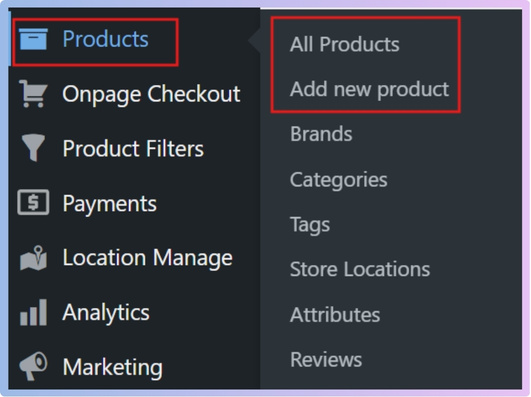Open the Marketing menu label

113,368
